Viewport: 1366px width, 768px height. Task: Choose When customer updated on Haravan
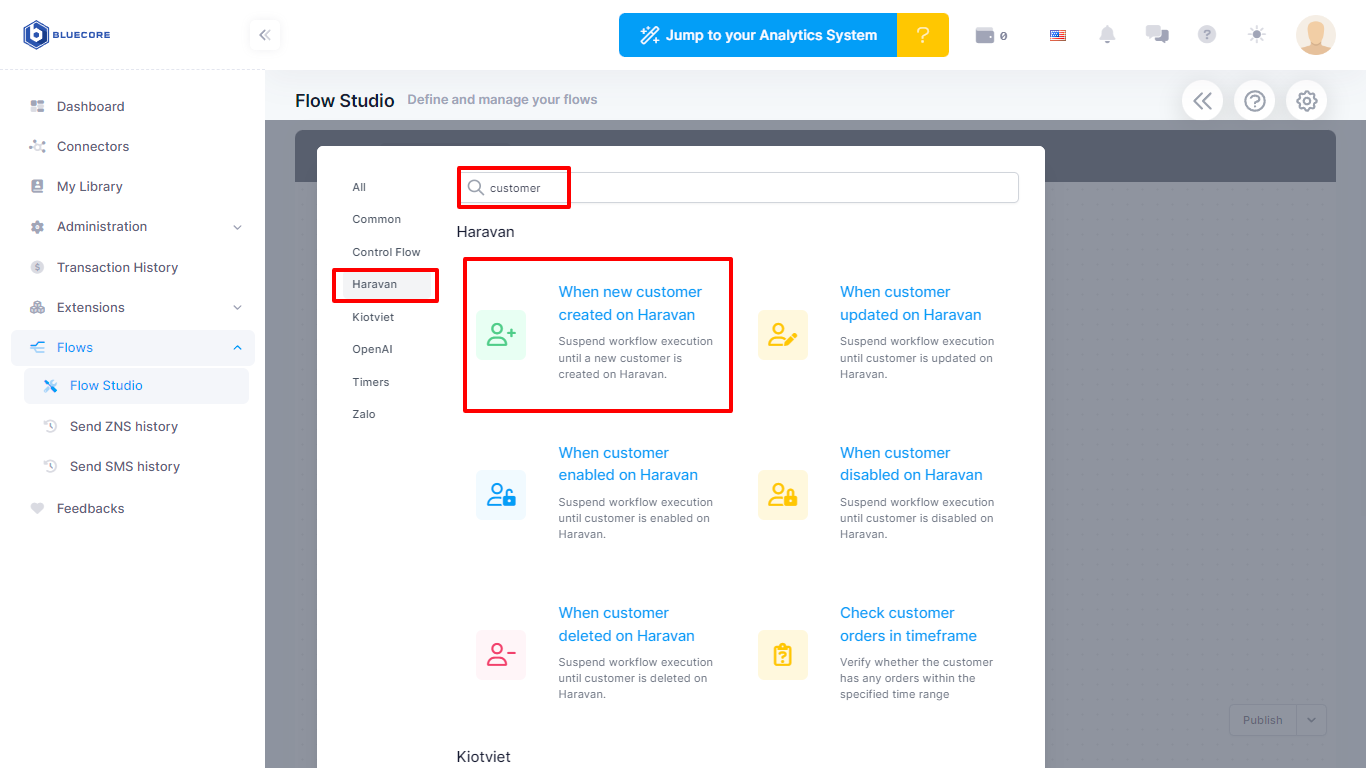(x=880, y=334)
